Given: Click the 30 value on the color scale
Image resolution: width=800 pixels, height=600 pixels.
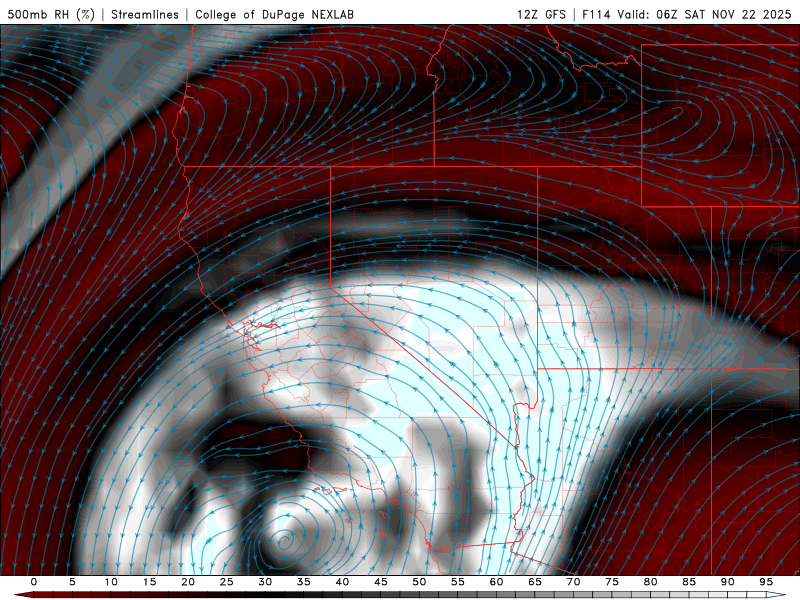Looking at the screenshot, I should (265, 582).
